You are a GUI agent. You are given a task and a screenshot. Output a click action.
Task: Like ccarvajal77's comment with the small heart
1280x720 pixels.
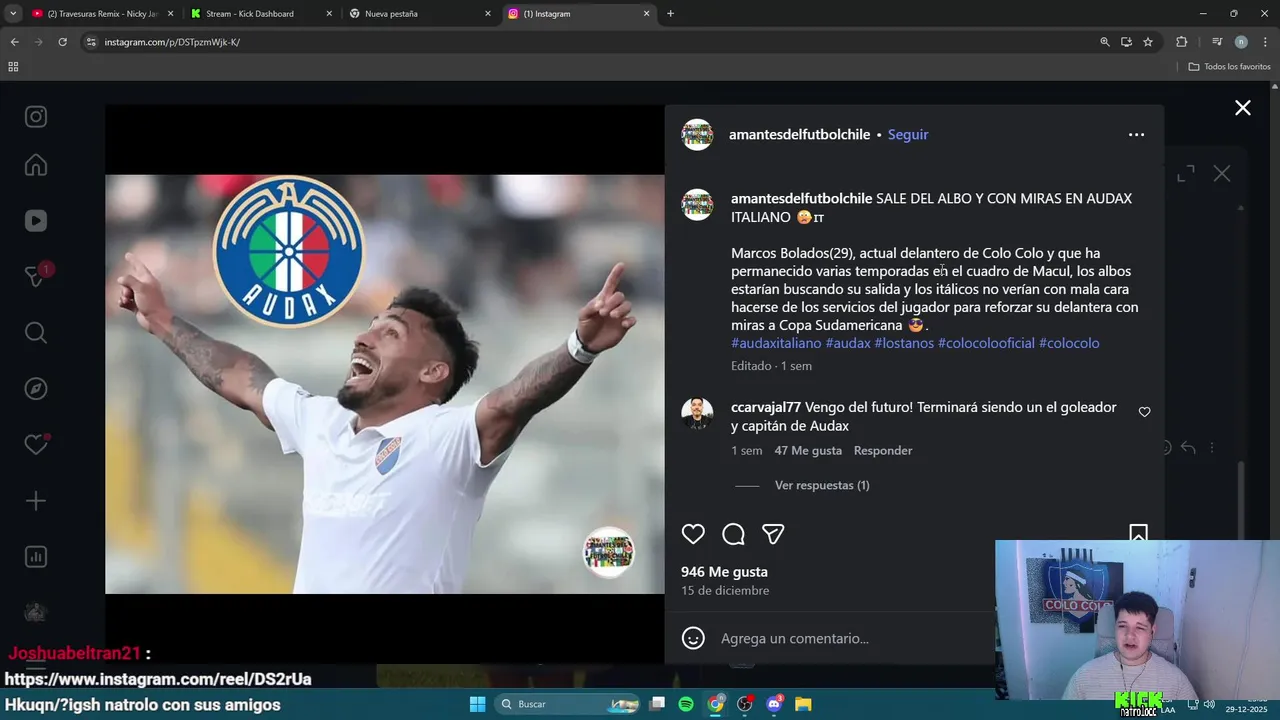click(1144, 412)
